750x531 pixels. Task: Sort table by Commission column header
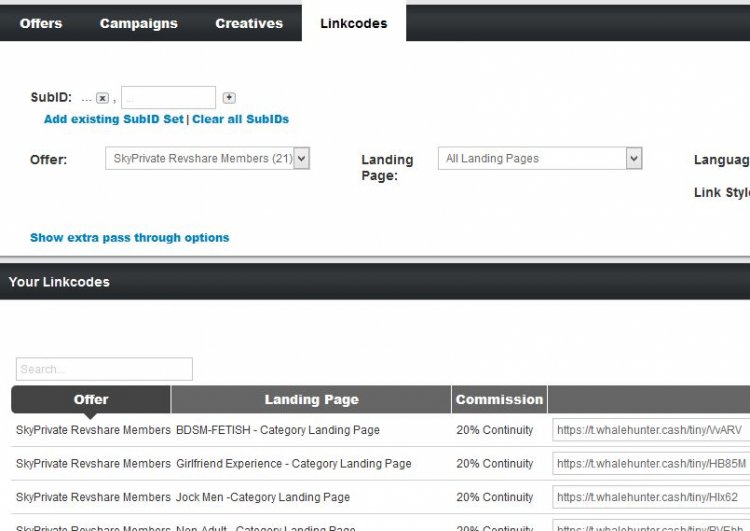pyautogui.click(x=499, y=399)
